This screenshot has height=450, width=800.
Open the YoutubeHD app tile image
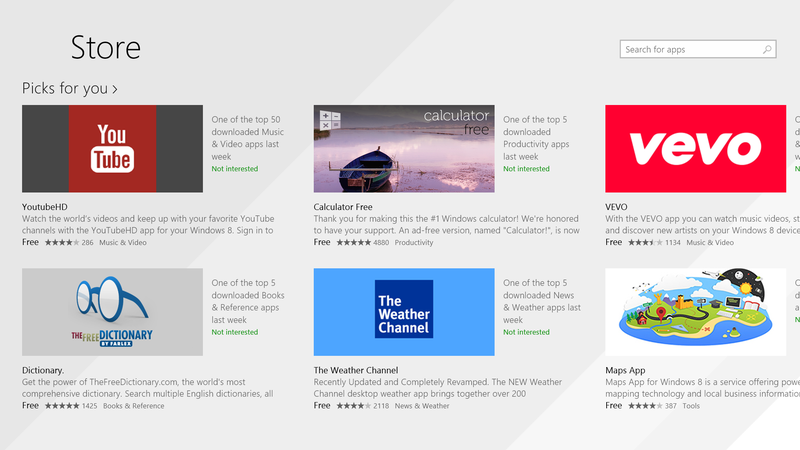click(112, 148)
